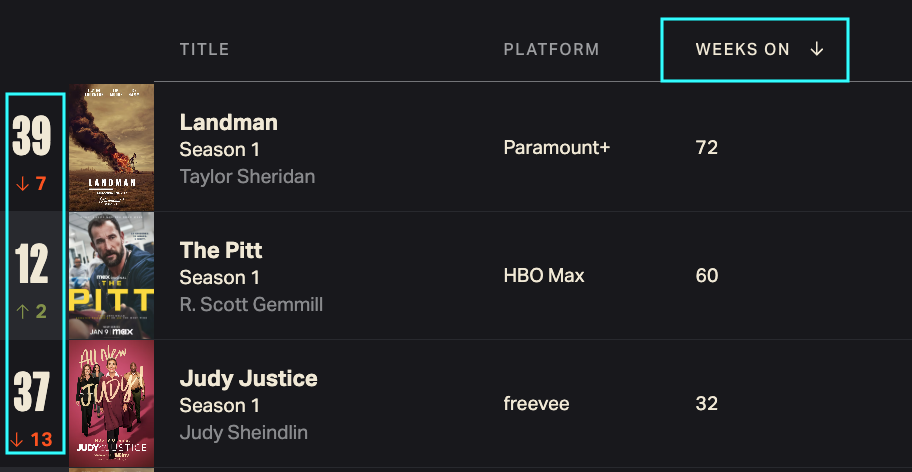Click rank number 39 beside Landman
Screen dimensions: 912x472
pyautogui.click(x=32, y=136)
